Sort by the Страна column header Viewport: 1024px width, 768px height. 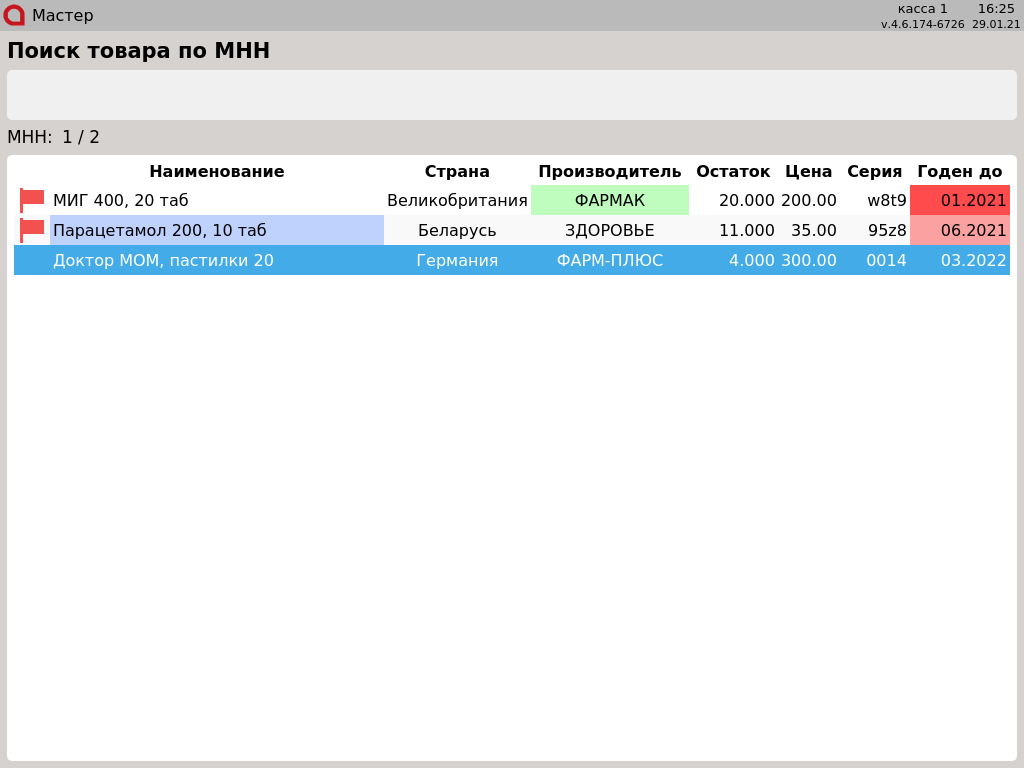coord(457,171)
